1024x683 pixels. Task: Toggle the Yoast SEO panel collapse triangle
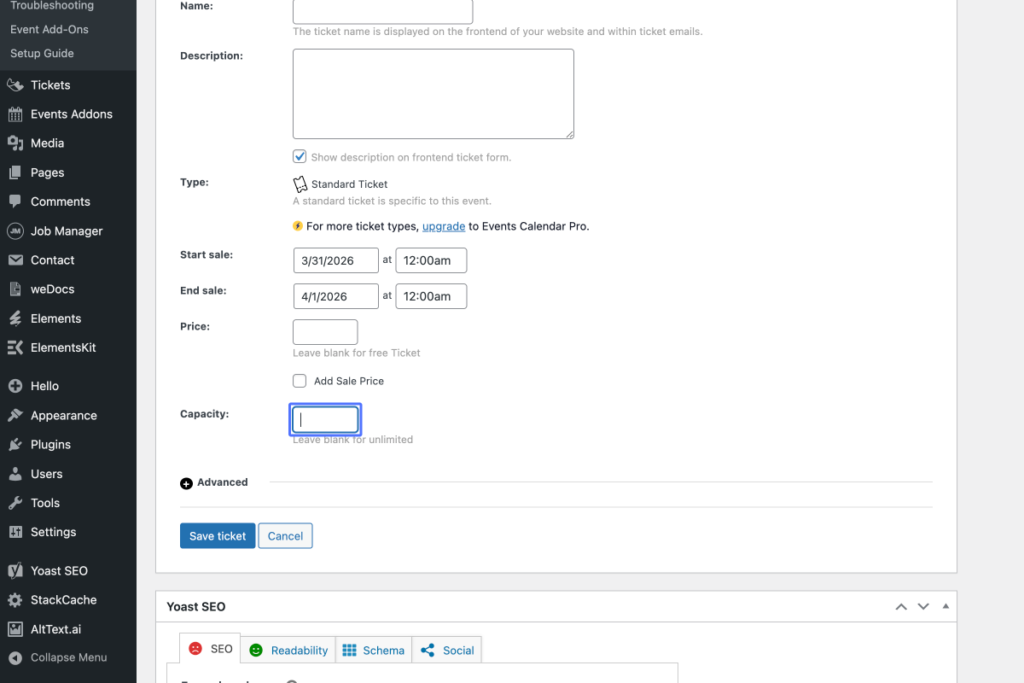point(946,607)
